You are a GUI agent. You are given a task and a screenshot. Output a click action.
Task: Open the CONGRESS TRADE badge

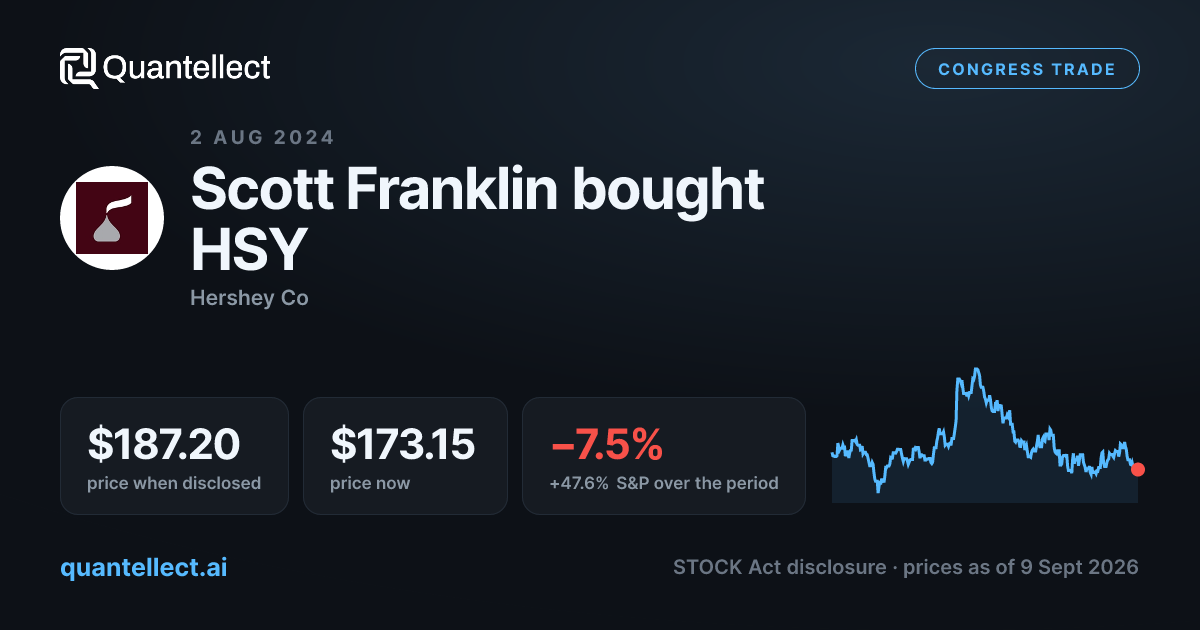(1027, 69)
